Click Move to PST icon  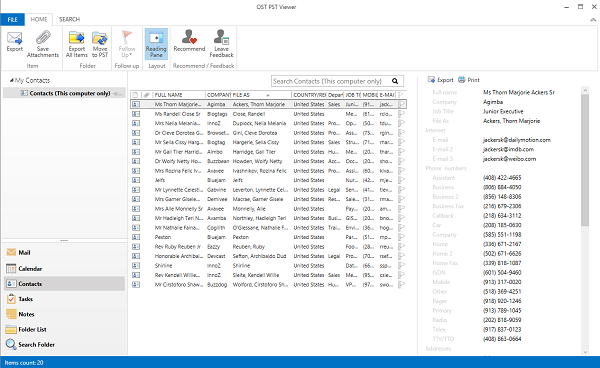[x=100, y=38]
